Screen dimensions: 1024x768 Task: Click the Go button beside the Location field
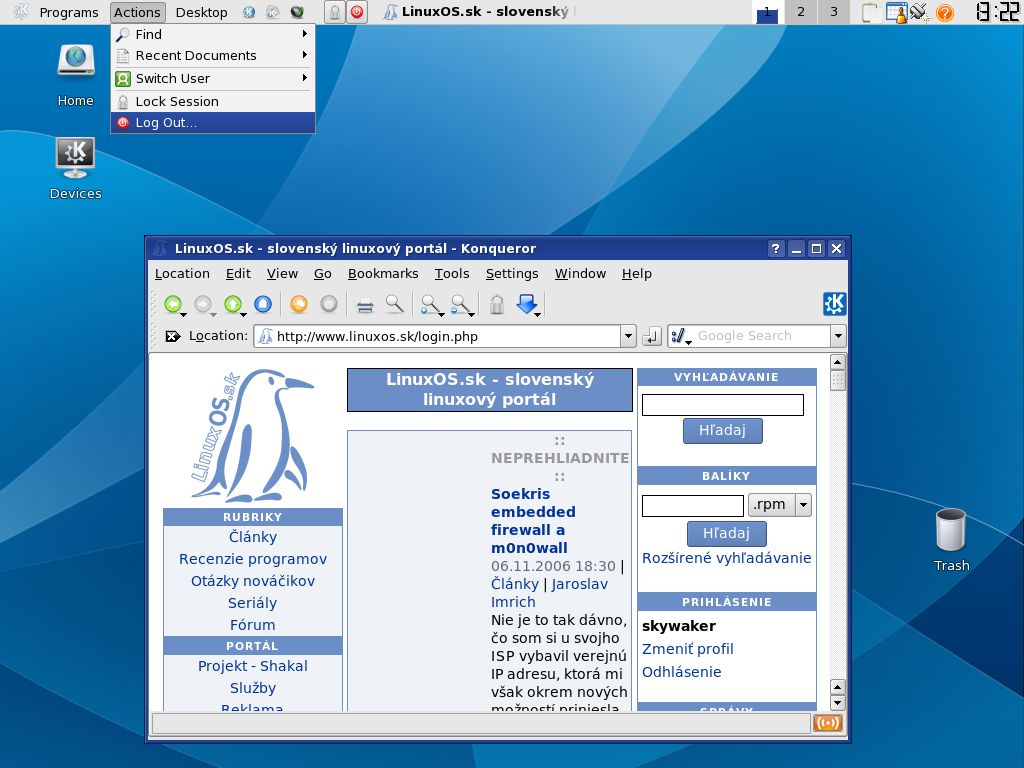click(652, 336)
